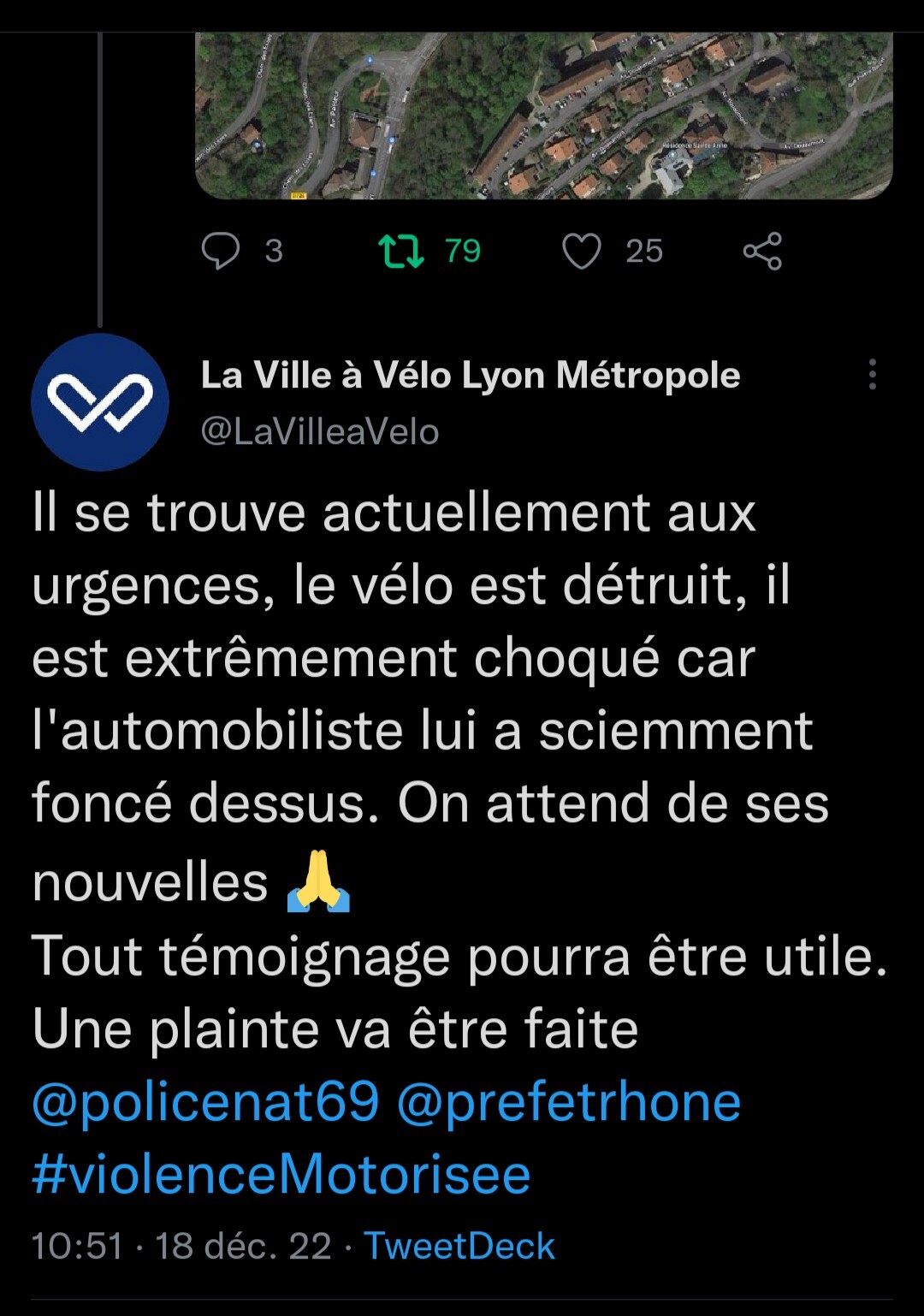Open the satellite map image
Screen dimensions: 924x1316
(544, 116)
